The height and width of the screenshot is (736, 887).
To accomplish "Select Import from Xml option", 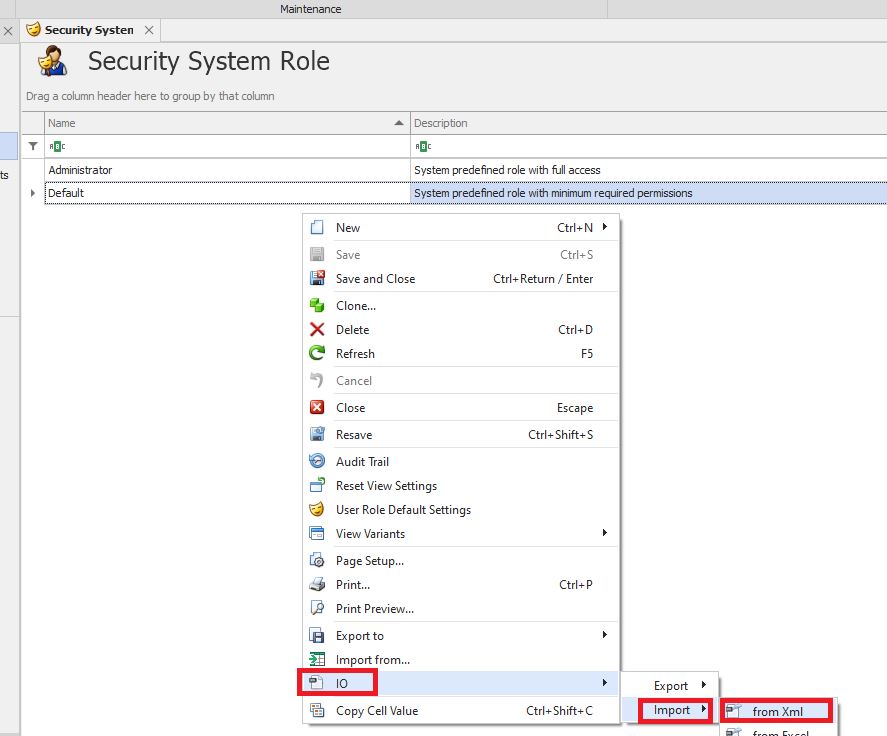I will pyautogui.click(x=777, y=712).
